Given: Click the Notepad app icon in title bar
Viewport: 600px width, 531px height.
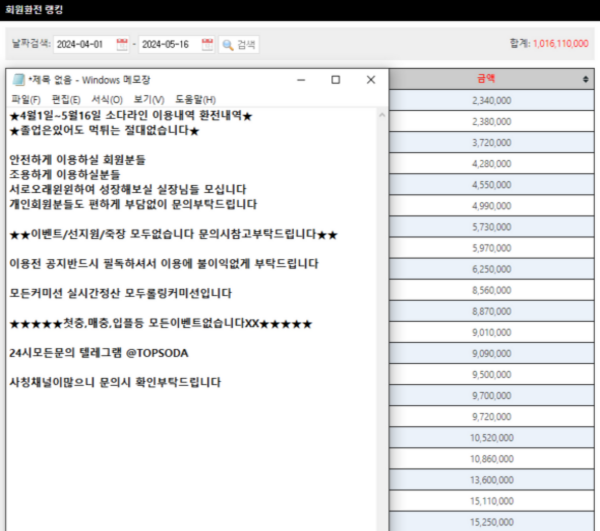Looking at the screenshot, I should 18,80.
